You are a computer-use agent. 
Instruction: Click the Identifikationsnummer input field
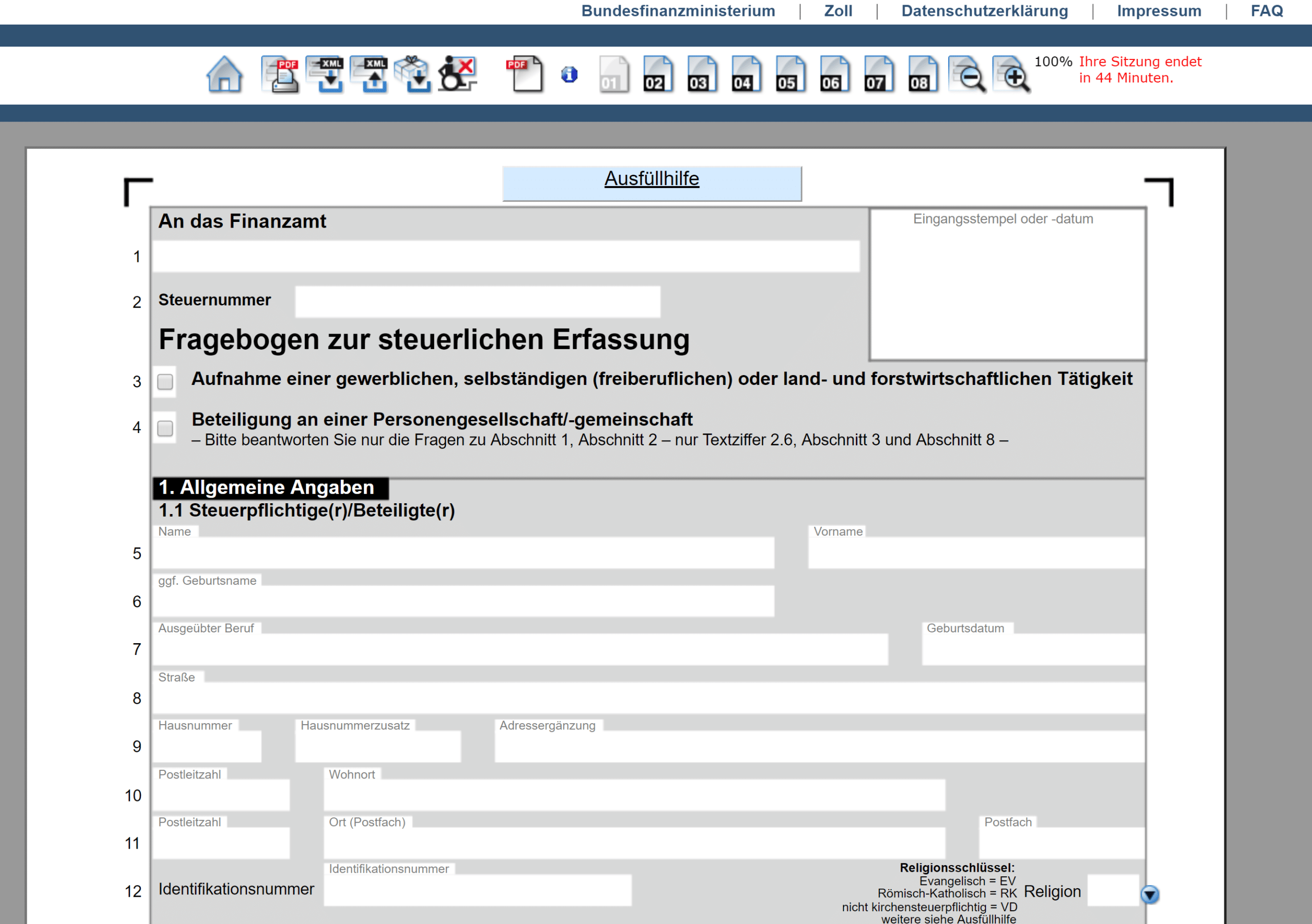pyautogui.click(x=478, y=890)
